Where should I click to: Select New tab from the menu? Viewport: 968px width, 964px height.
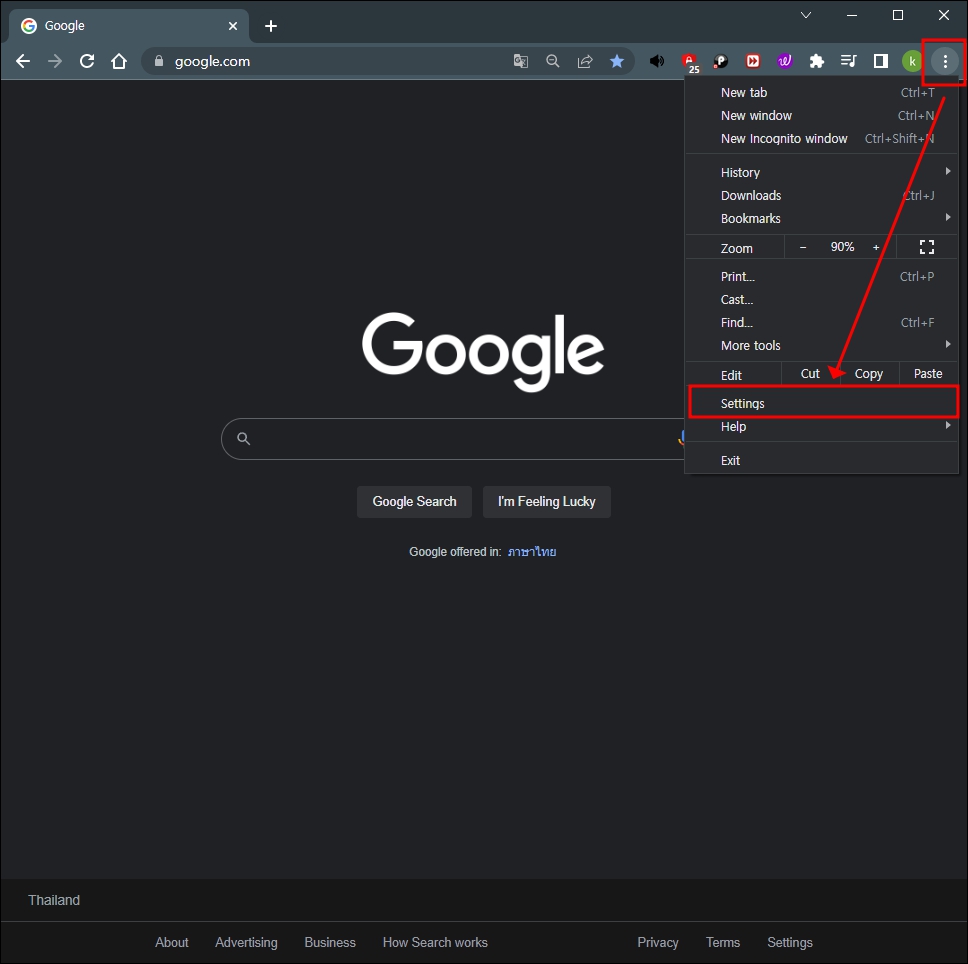[x=822, y=93]
